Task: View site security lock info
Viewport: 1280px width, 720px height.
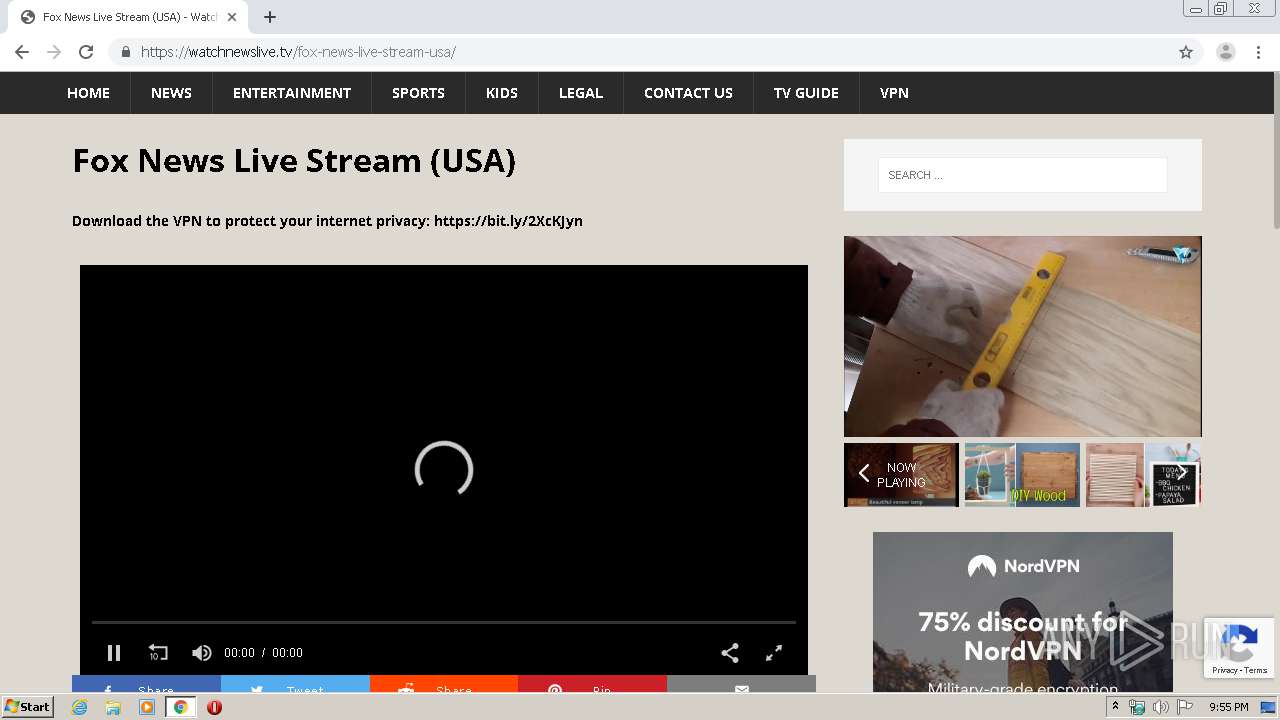Action: point(125,52)
